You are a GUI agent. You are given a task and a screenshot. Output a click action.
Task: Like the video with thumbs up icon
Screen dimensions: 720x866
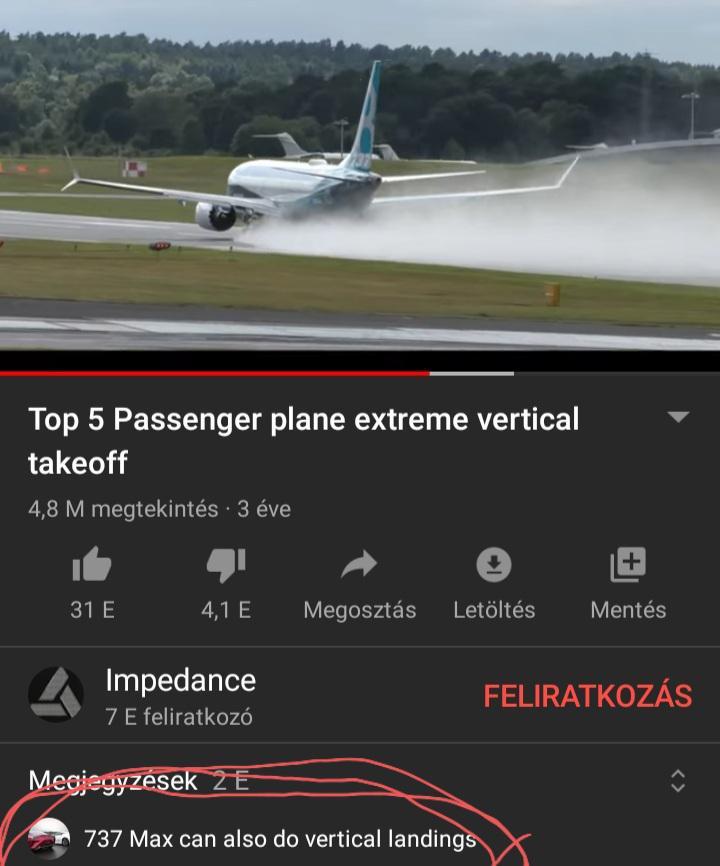click(92, 564)
